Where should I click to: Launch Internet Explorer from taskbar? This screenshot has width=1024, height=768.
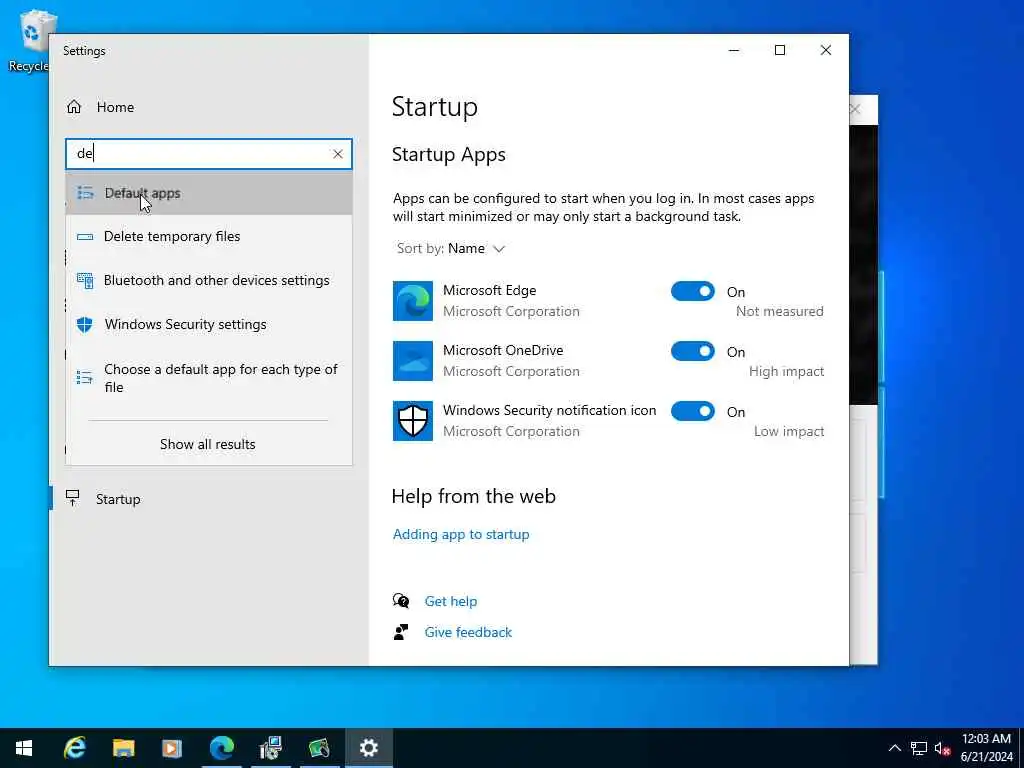[x=74, y=748]
